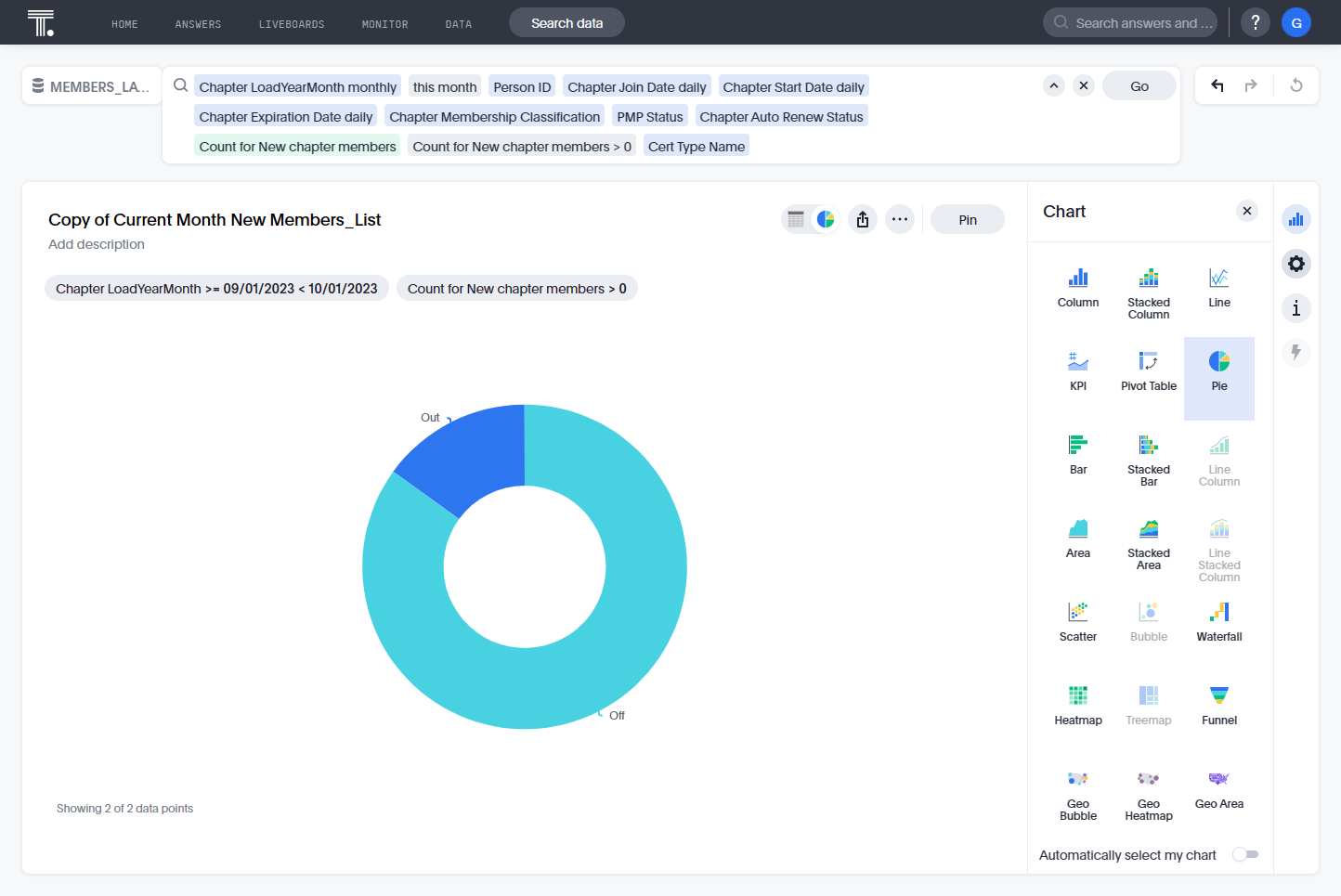
Task: Select the Stacked Column chart type
Action: click(x=1149, y=293)
